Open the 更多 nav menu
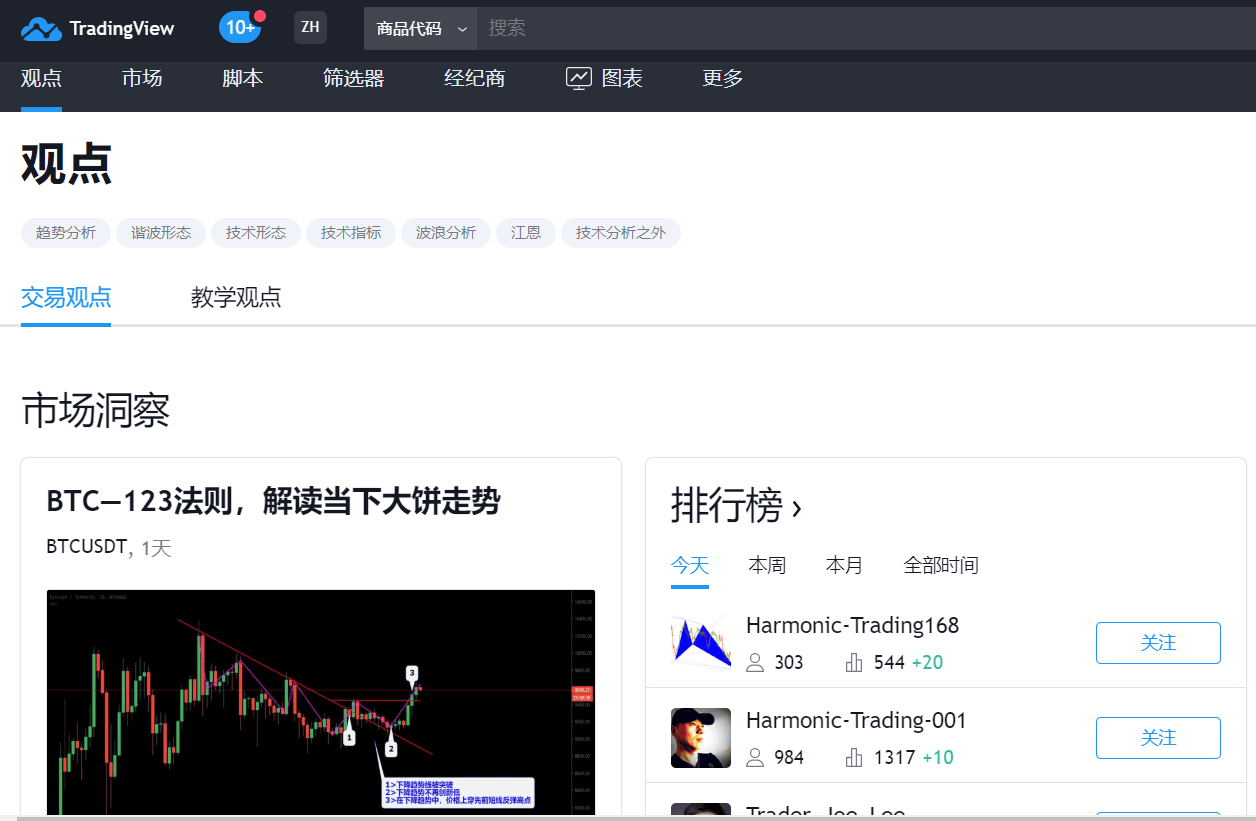Image resolution: width=1256 pixels, height=821 pixels. [723, 78]
